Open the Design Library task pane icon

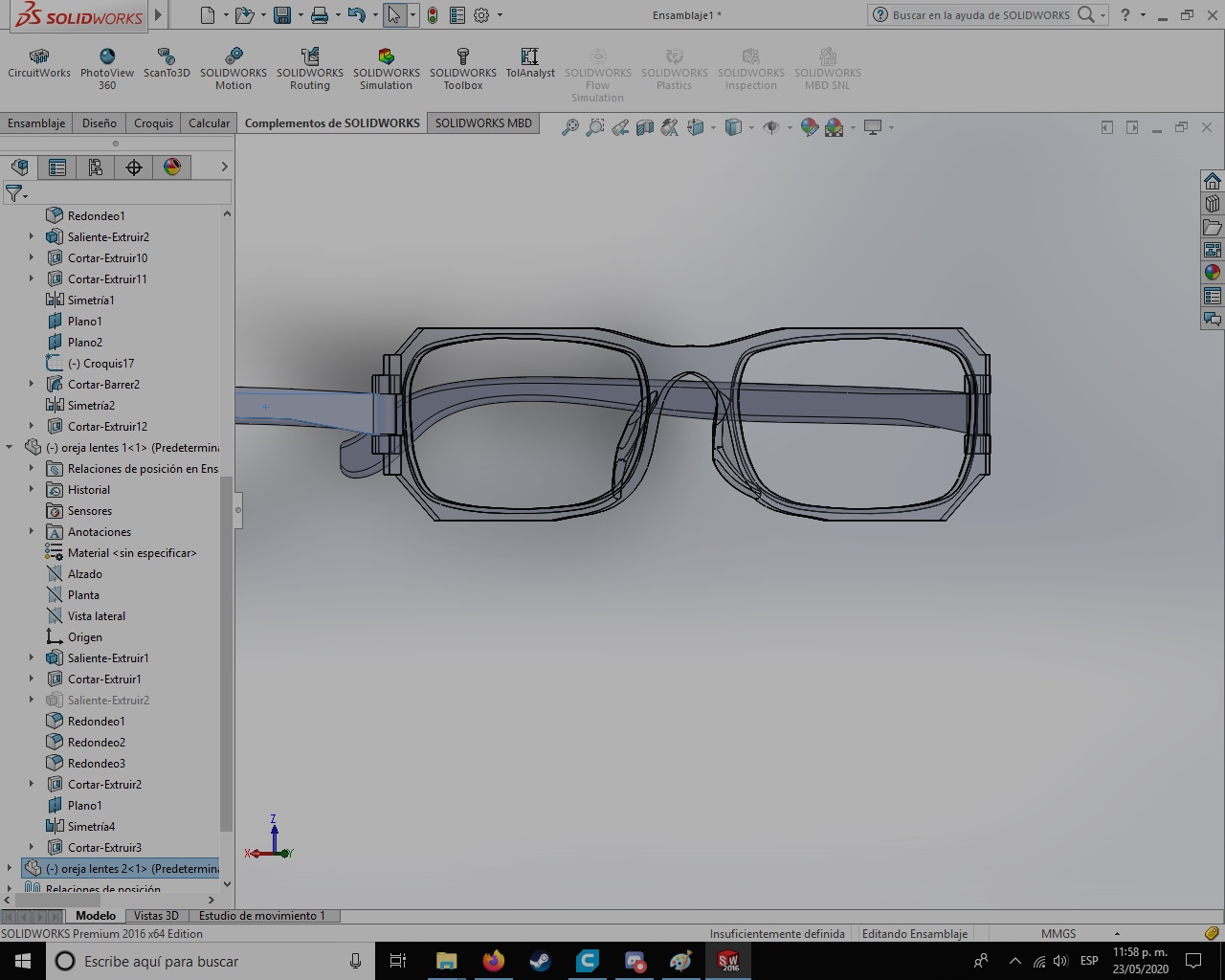click(x=1213, y=204)
